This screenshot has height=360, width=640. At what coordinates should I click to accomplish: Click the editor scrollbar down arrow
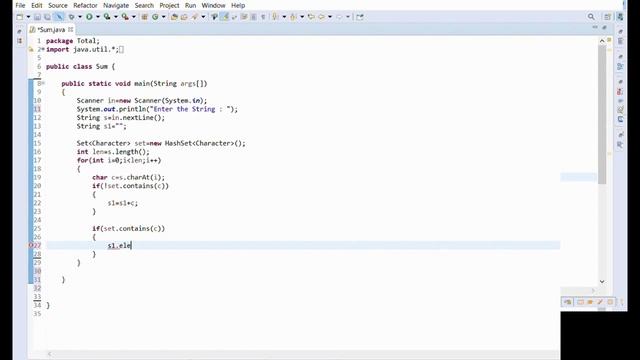tap(602, 282)
